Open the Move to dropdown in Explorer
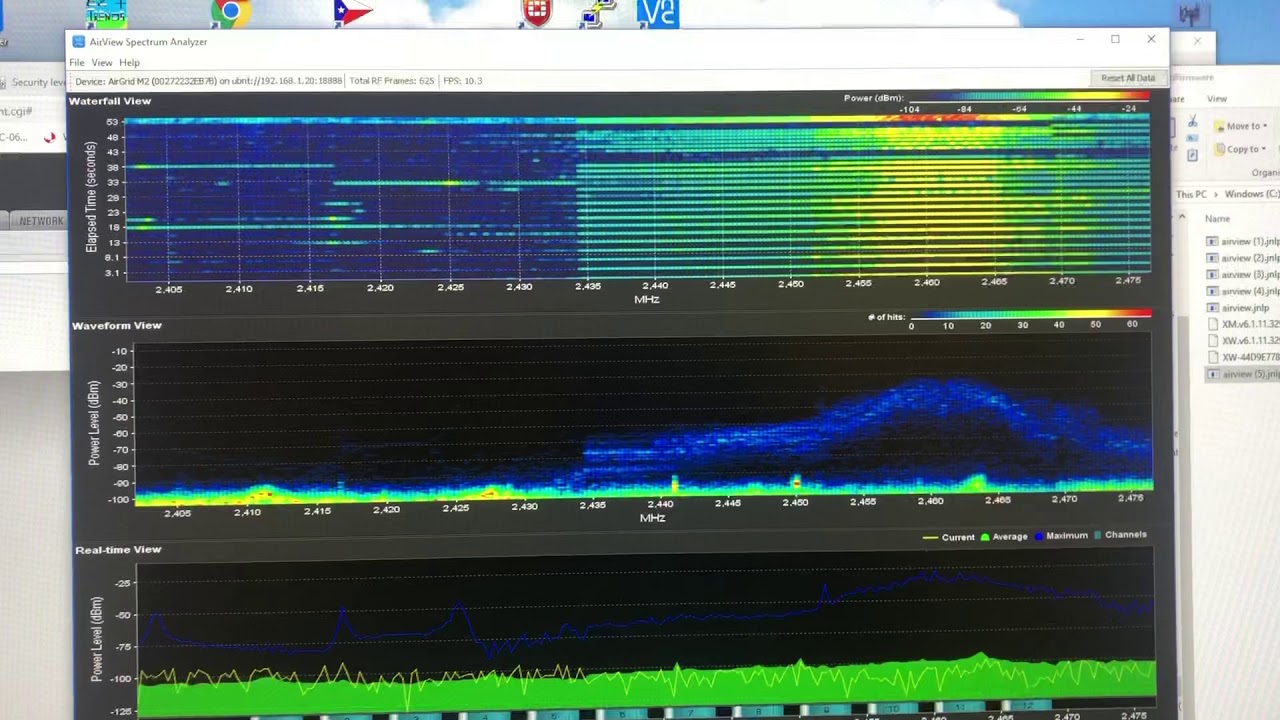This screenshot has width=1280, height=720. pyautogui.click(x=1243, y=126)
